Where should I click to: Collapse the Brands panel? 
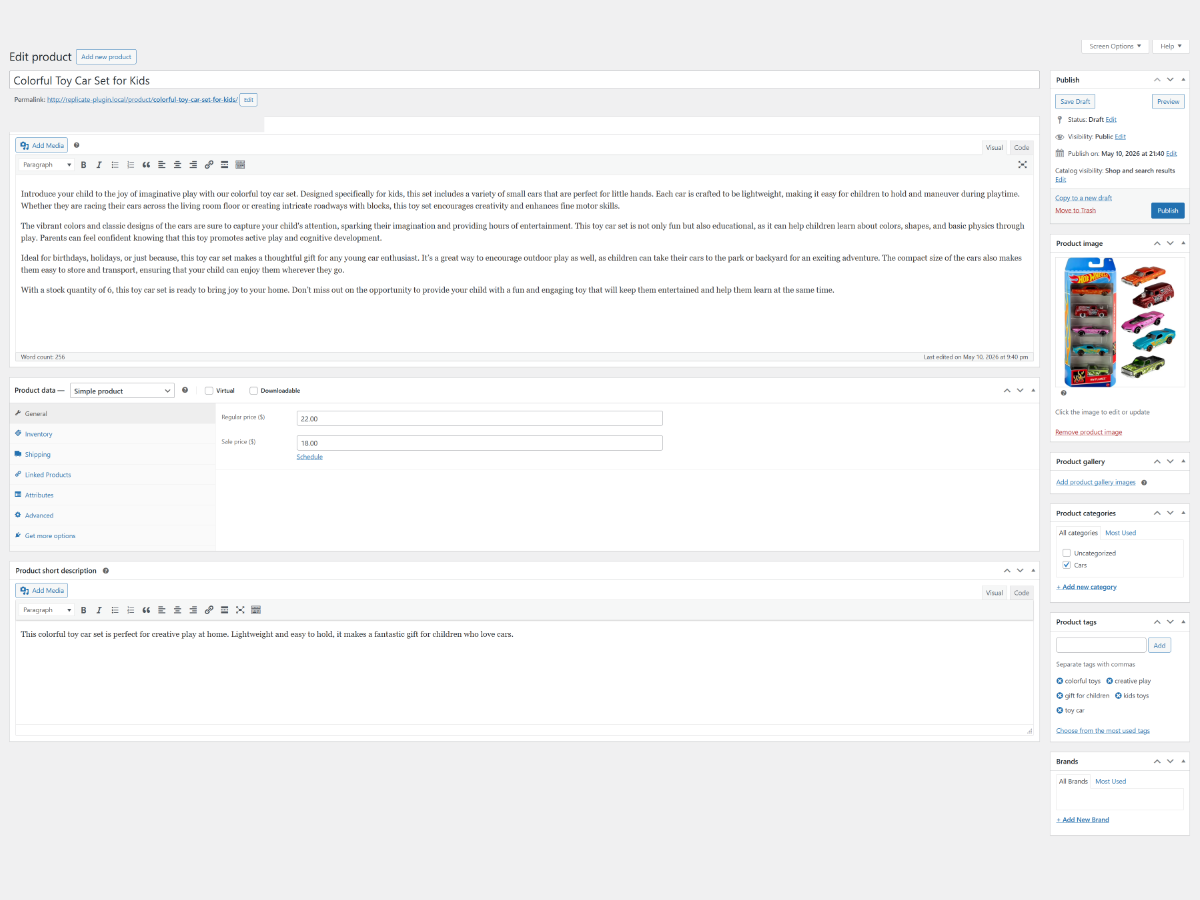coord(1184,761)
